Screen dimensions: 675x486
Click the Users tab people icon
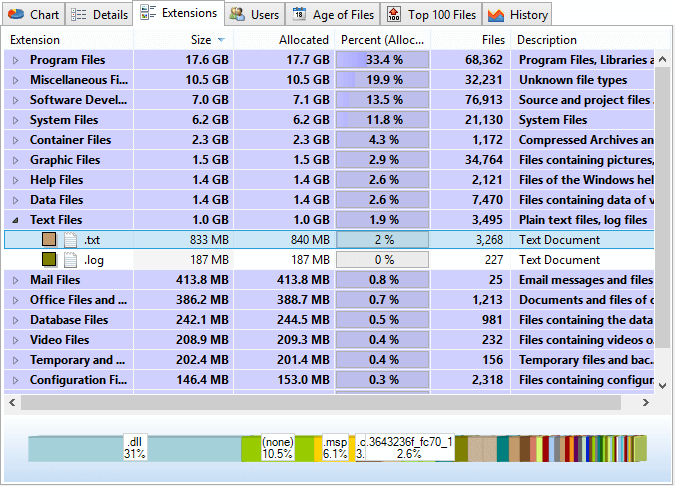pos(237,15)
